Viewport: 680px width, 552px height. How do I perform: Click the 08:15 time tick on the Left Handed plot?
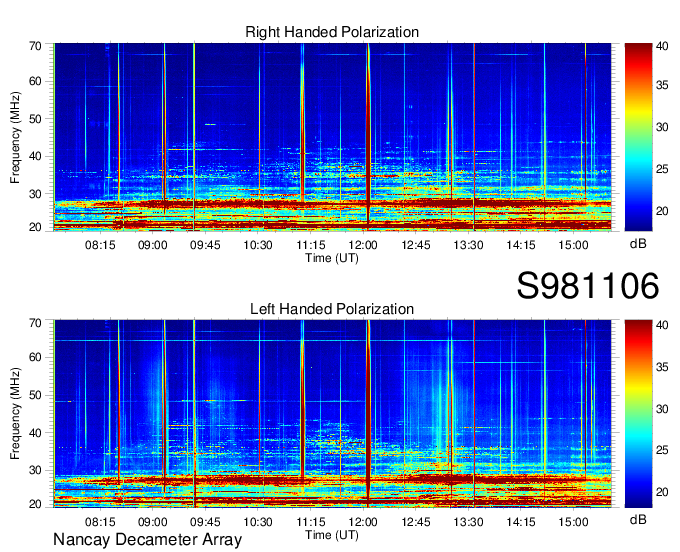point(100,522)
